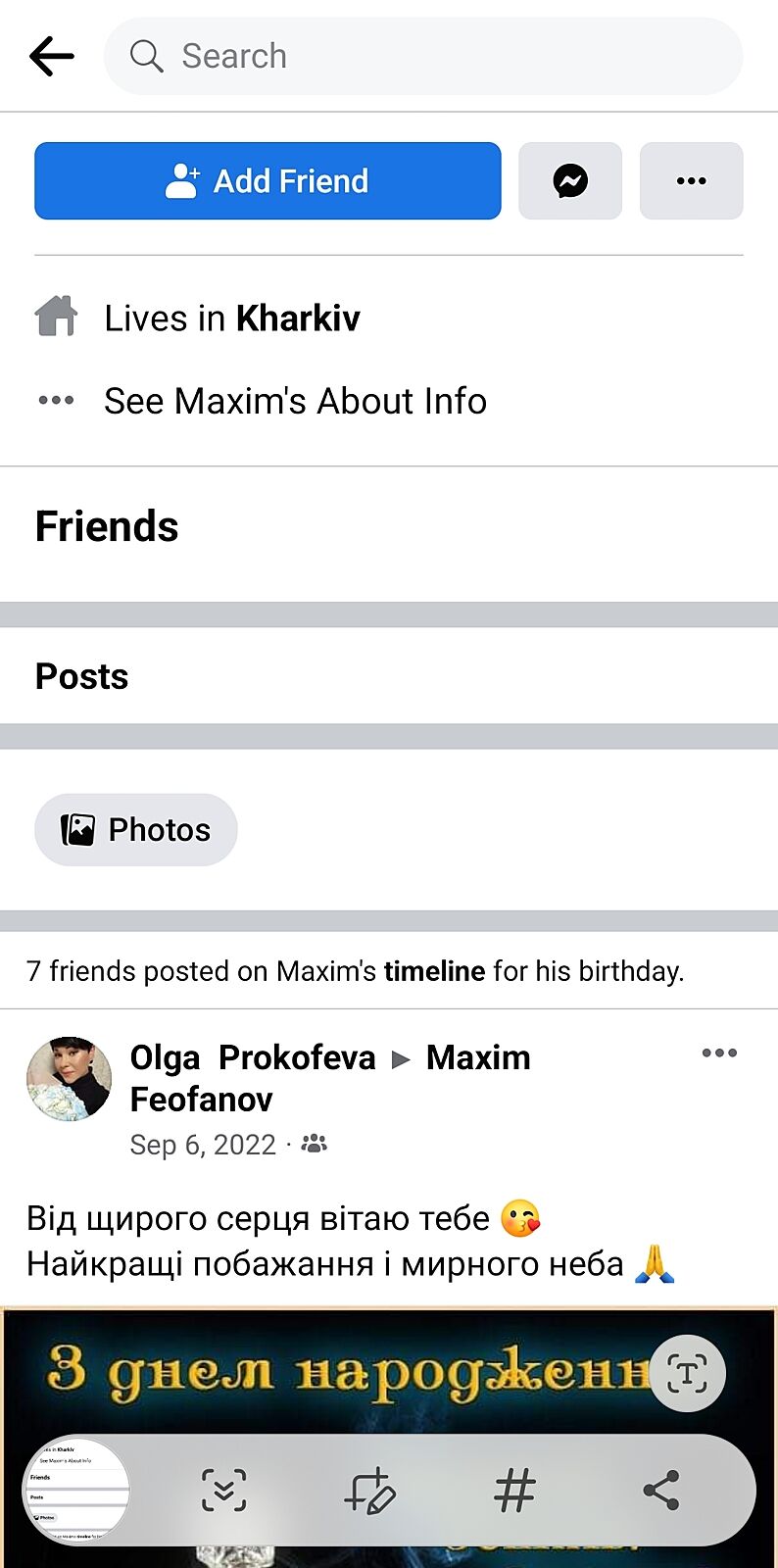778x1568 pixels.
Task: Share the screenshot via share icon
Action: pos(661,1491)
